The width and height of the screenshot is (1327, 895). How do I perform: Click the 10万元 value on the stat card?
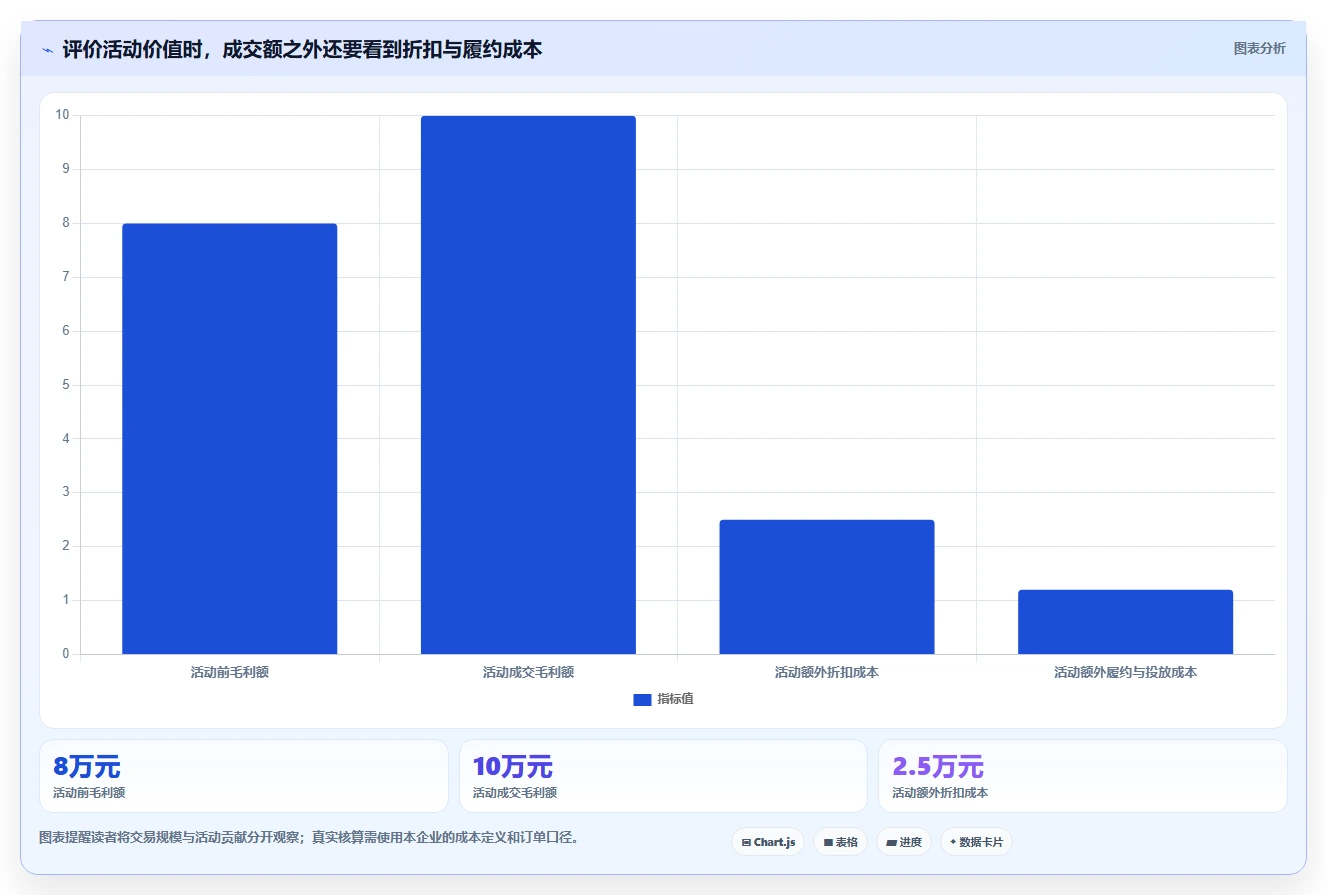(x=512, y=768)
